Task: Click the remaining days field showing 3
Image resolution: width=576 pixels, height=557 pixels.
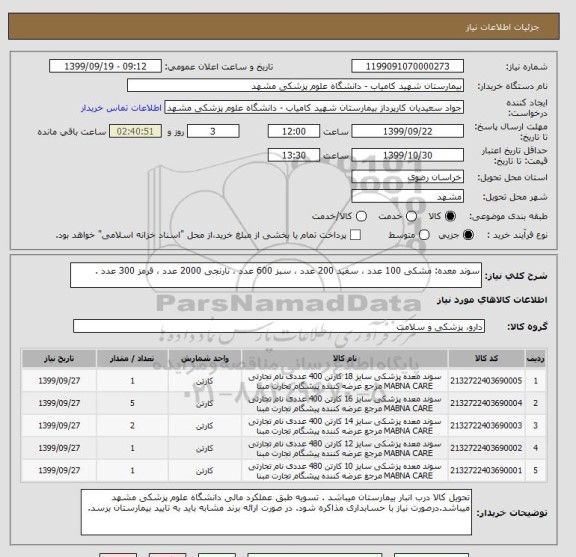Action: pyautogui.click(x=213, y=132)
